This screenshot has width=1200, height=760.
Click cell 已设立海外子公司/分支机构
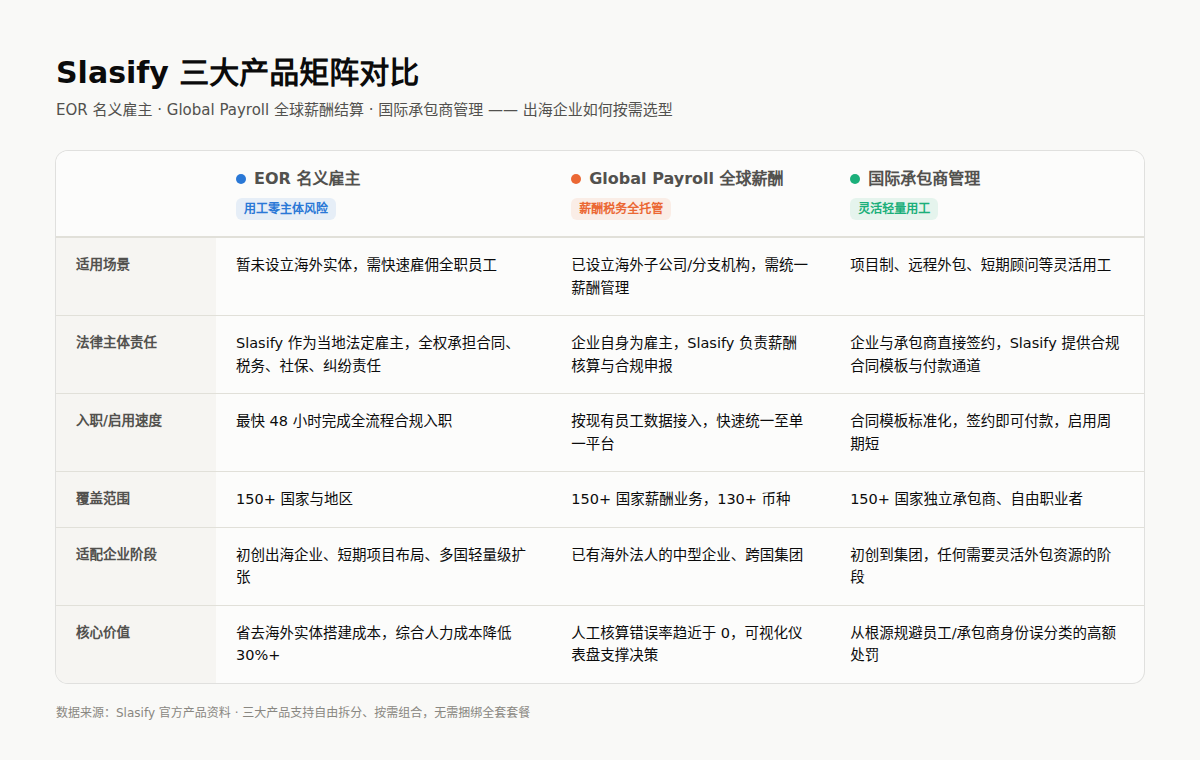point(690,276)
